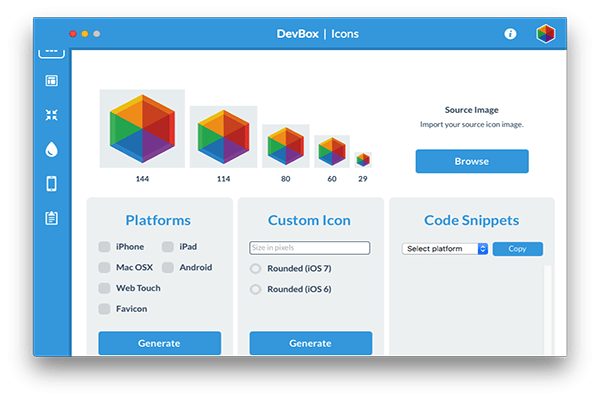Select the compress arrows tool in sidebar
The width and height of the screenshot is (600, 400).
tap(52, 115)
